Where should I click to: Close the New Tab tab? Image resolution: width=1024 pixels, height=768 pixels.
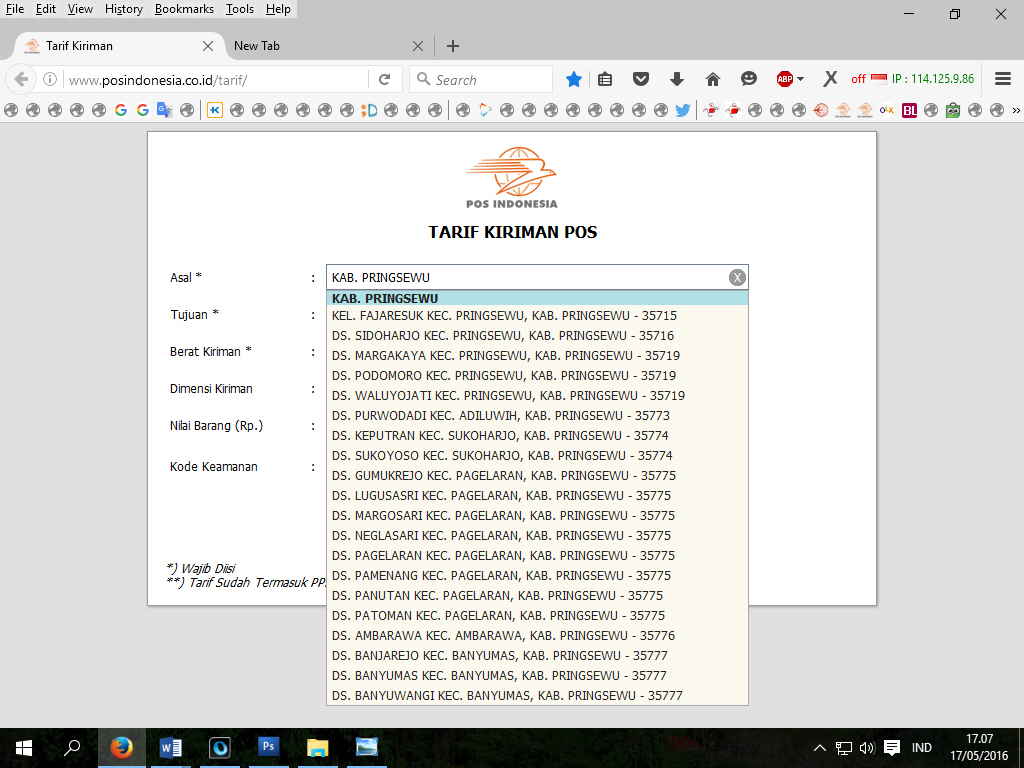(418, 46)
